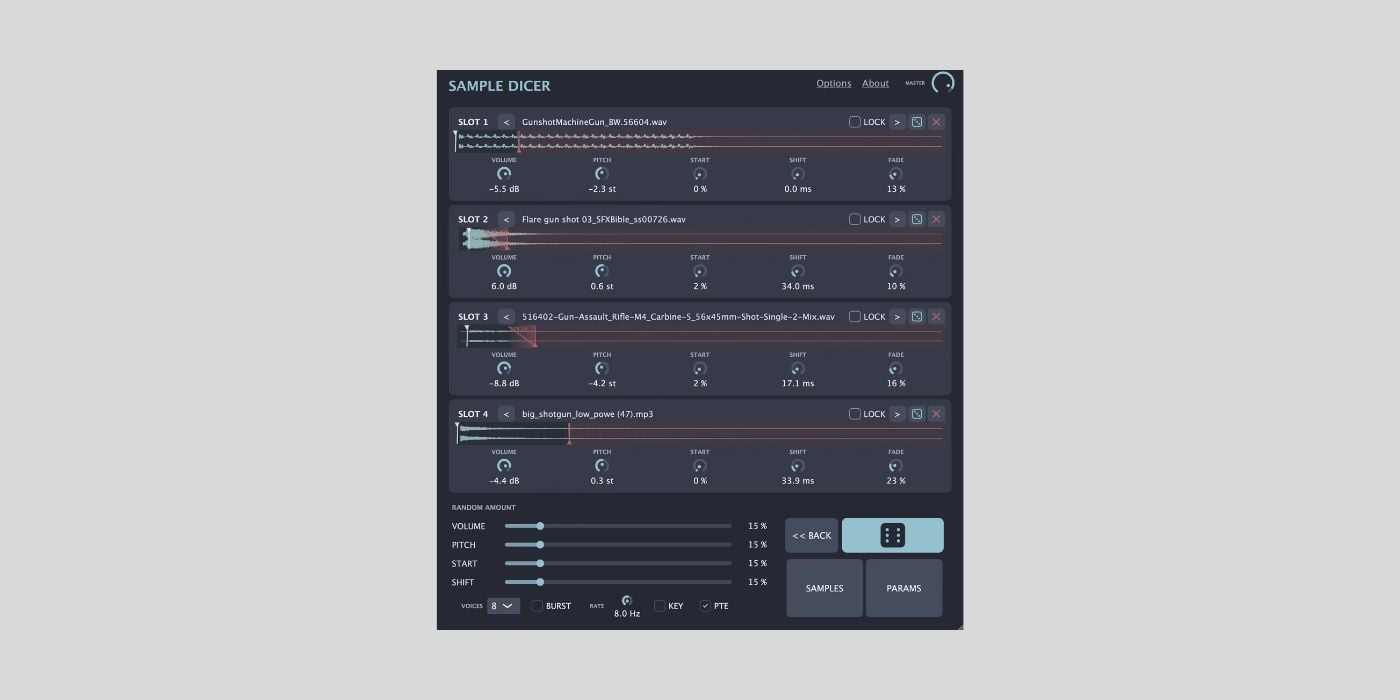
Task: Click Slot 4 SHIFT knob
Action: coord(798,466)
